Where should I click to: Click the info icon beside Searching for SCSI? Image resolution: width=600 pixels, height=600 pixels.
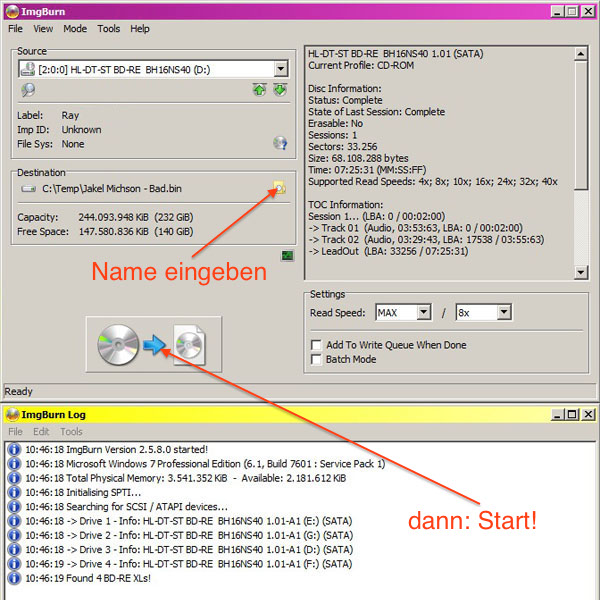pos(14,506)
